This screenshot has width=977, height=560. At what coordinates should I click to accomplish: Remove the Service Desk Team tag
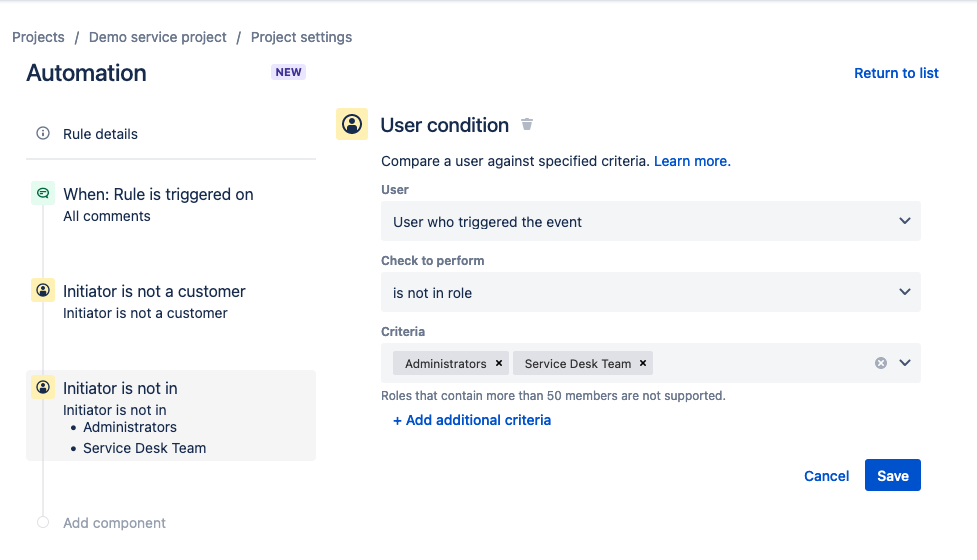[643, 363]
